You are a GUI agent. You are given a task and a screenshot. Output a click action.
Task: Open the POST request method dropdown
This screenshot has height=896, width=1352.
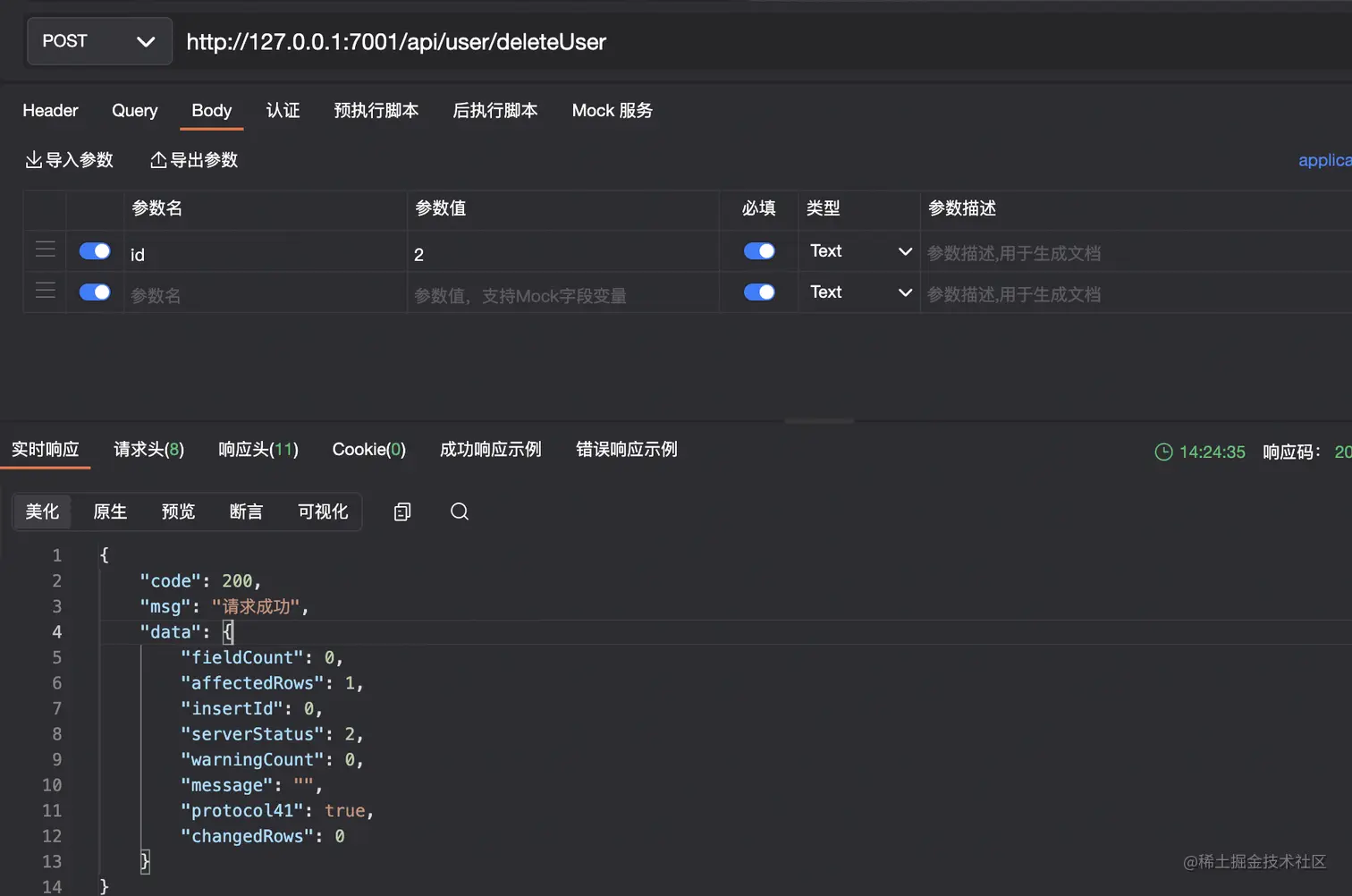click(x=99, y=41)
